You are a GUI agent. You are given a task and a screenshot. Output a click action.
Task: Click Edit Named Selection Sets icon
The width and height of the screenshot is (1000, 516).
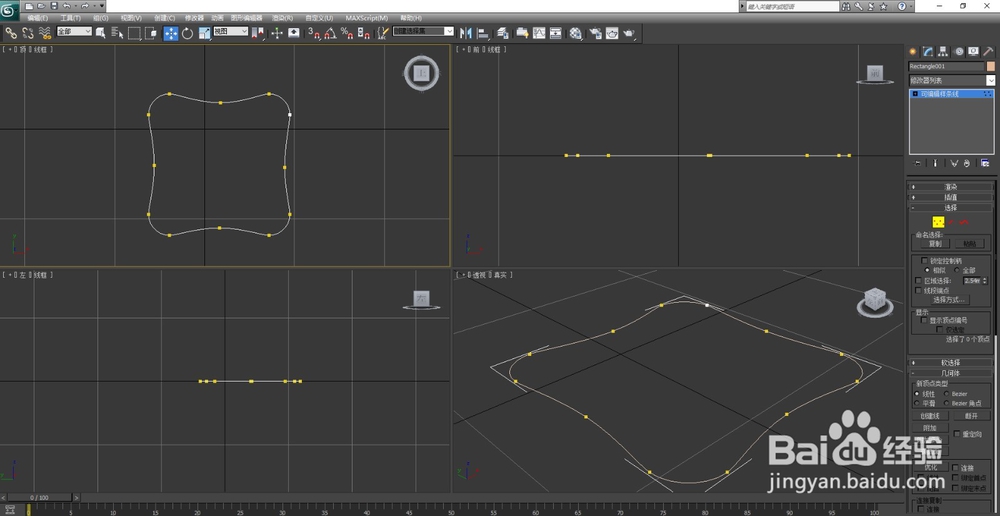click(383, 33)
